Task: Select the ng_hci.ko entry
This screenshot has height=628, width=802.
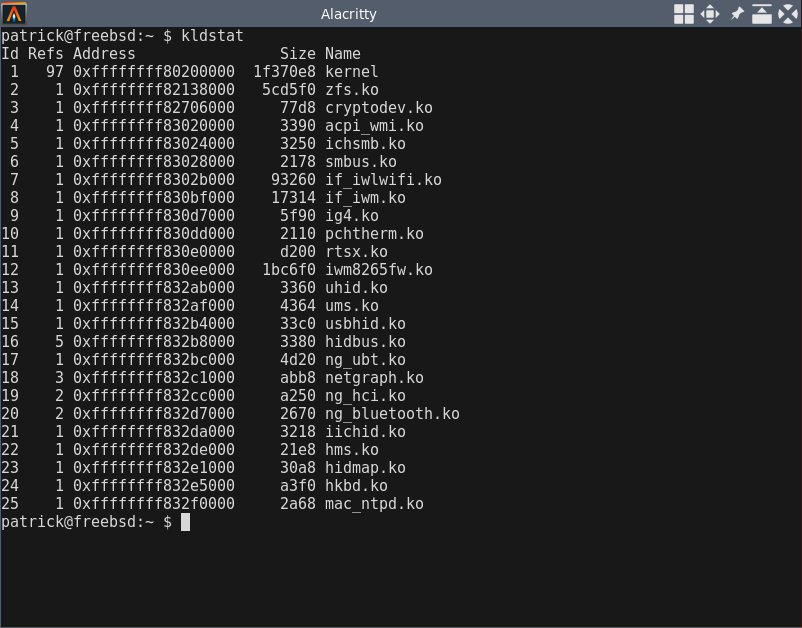Action: tap(365, 396)
